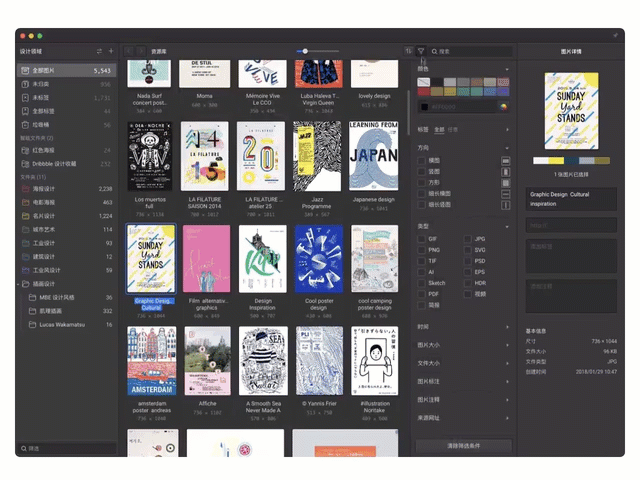Collapse the 方向 orientation section
640x480 pixels.
point(507,148)
